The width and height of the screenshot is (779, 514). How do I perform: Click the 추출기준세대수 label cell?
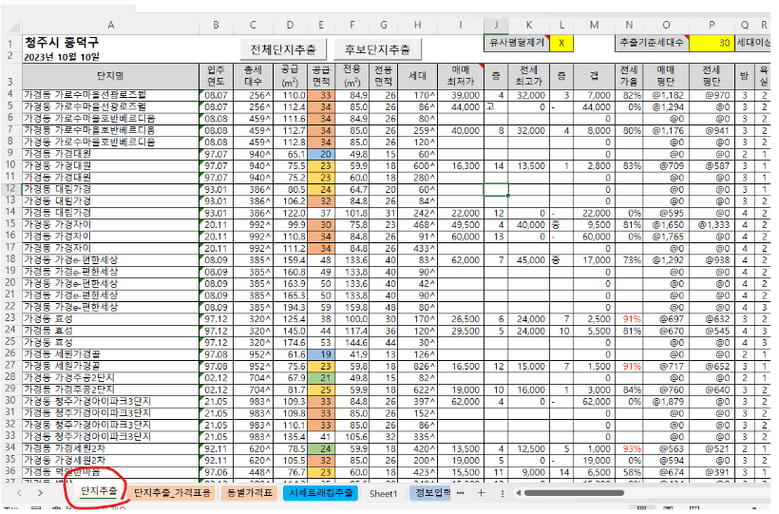(x=652, y=43)
